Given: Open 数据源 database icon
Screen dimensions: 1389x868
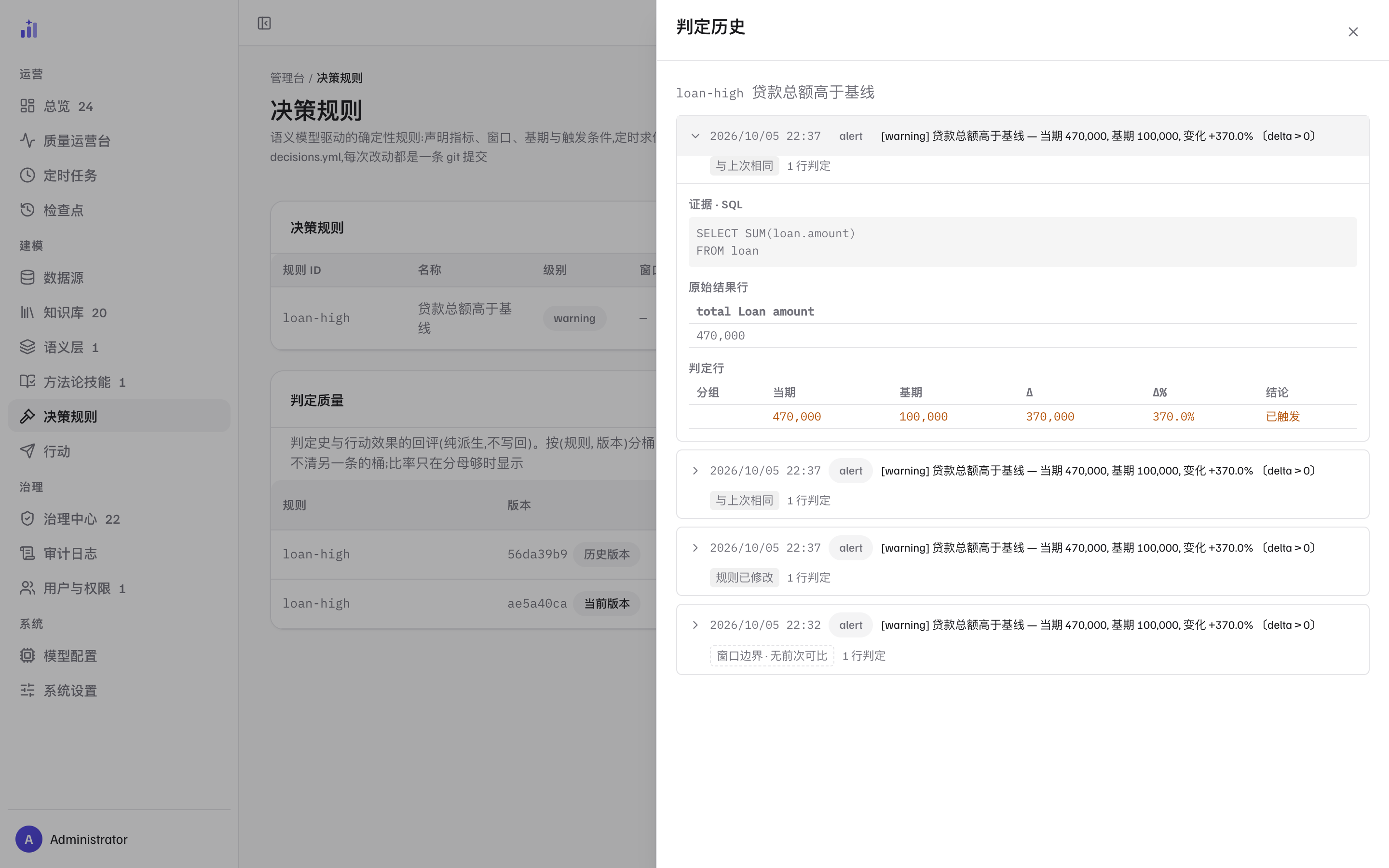Looking at the screenshot, I should click(x=27, y=277).
